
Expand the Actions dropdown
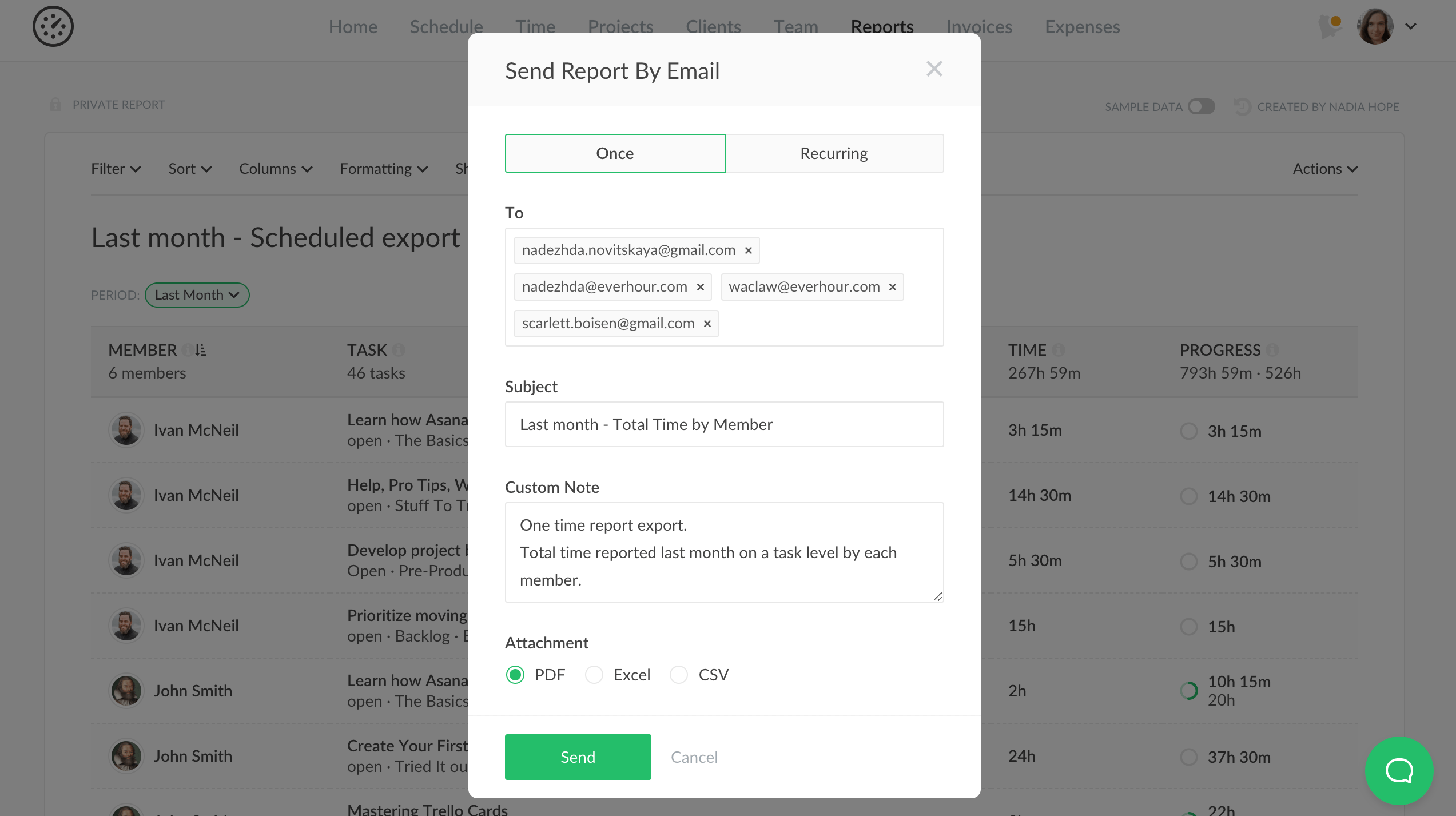point(1324,169)
